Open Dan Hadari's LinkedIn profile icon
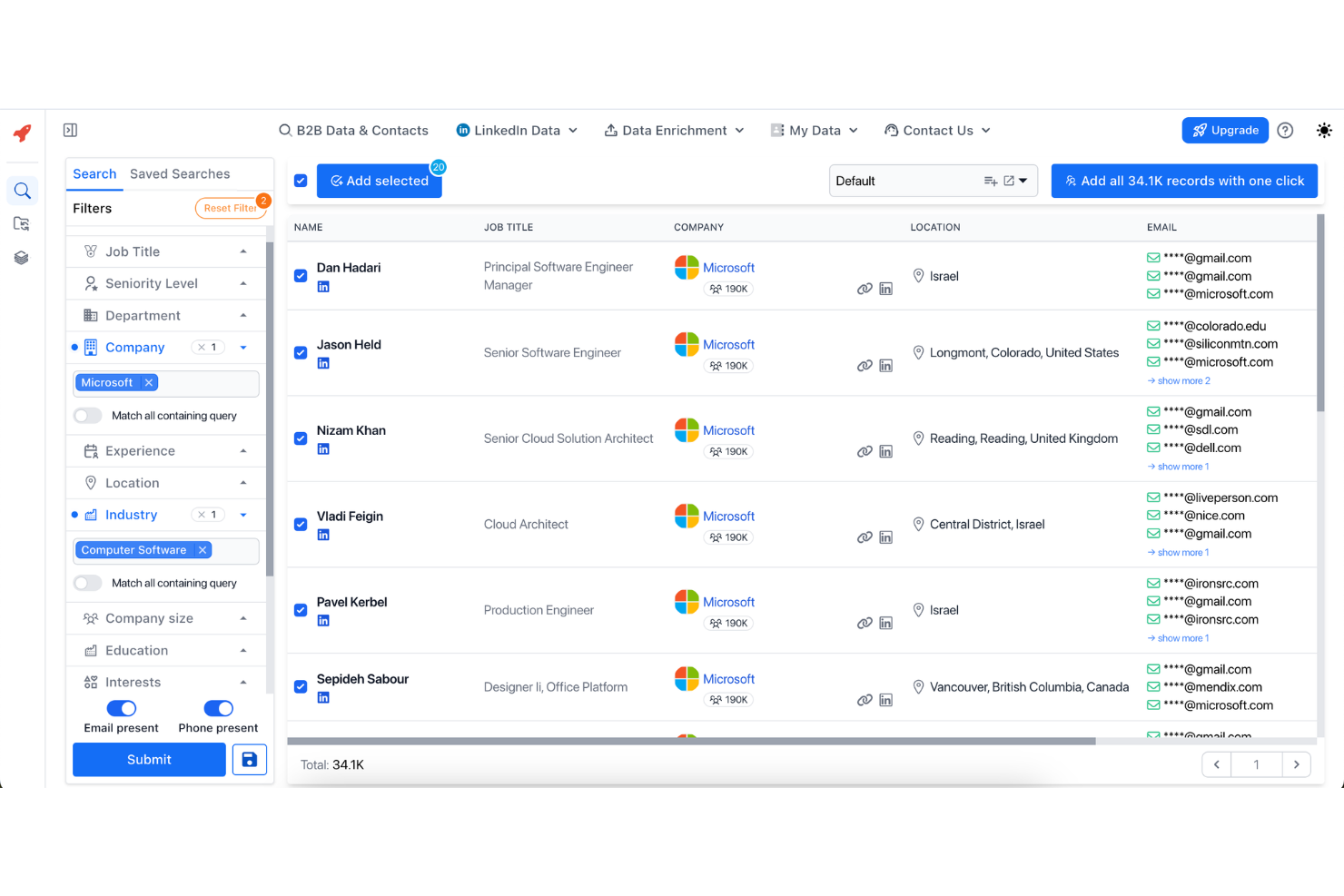The height and width of the screenshot is (896, 1344). tap(323, 286)
